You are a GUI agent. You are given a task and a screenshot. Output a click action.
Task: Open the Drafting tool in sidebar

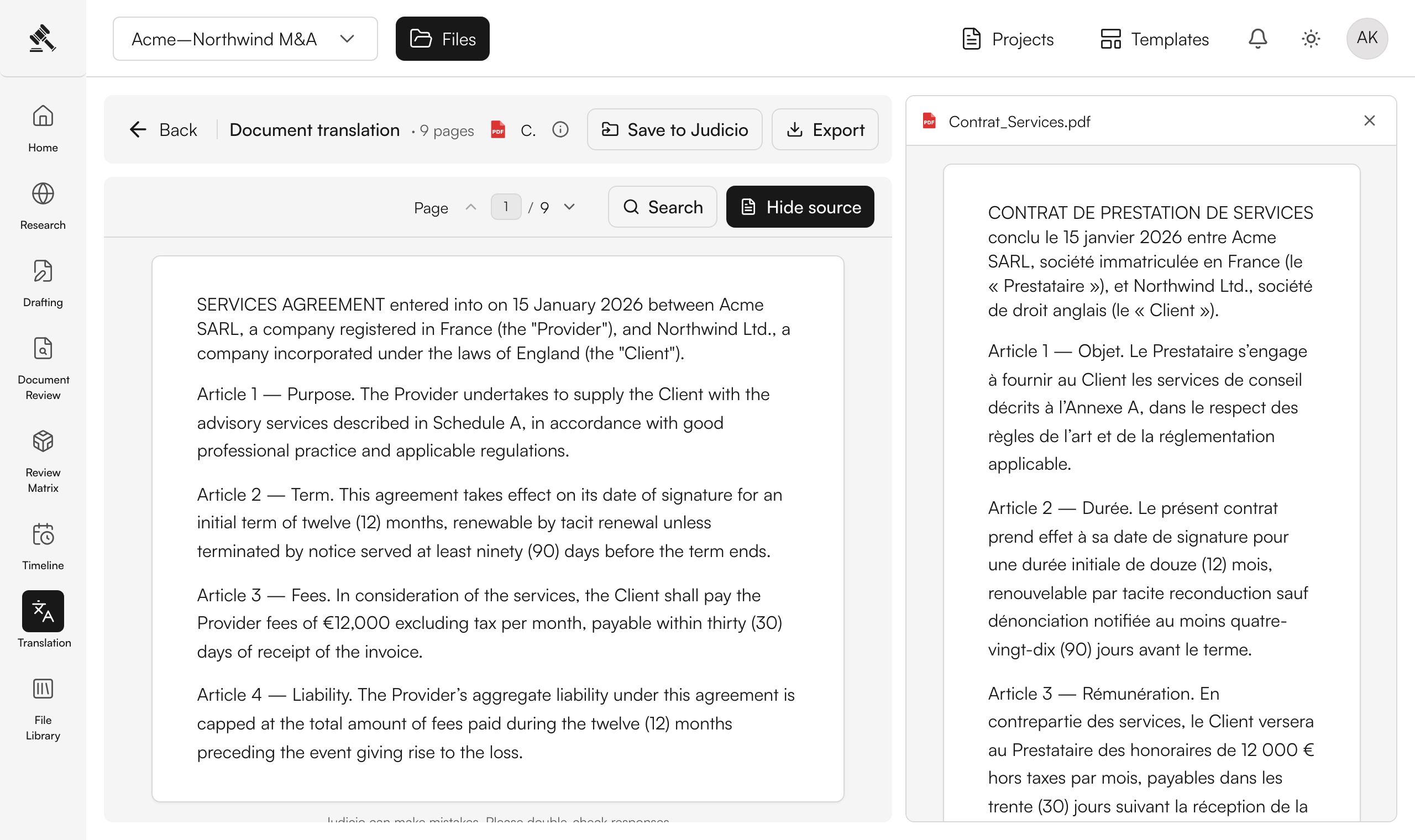pyautogui.click(x=43, y=272)
